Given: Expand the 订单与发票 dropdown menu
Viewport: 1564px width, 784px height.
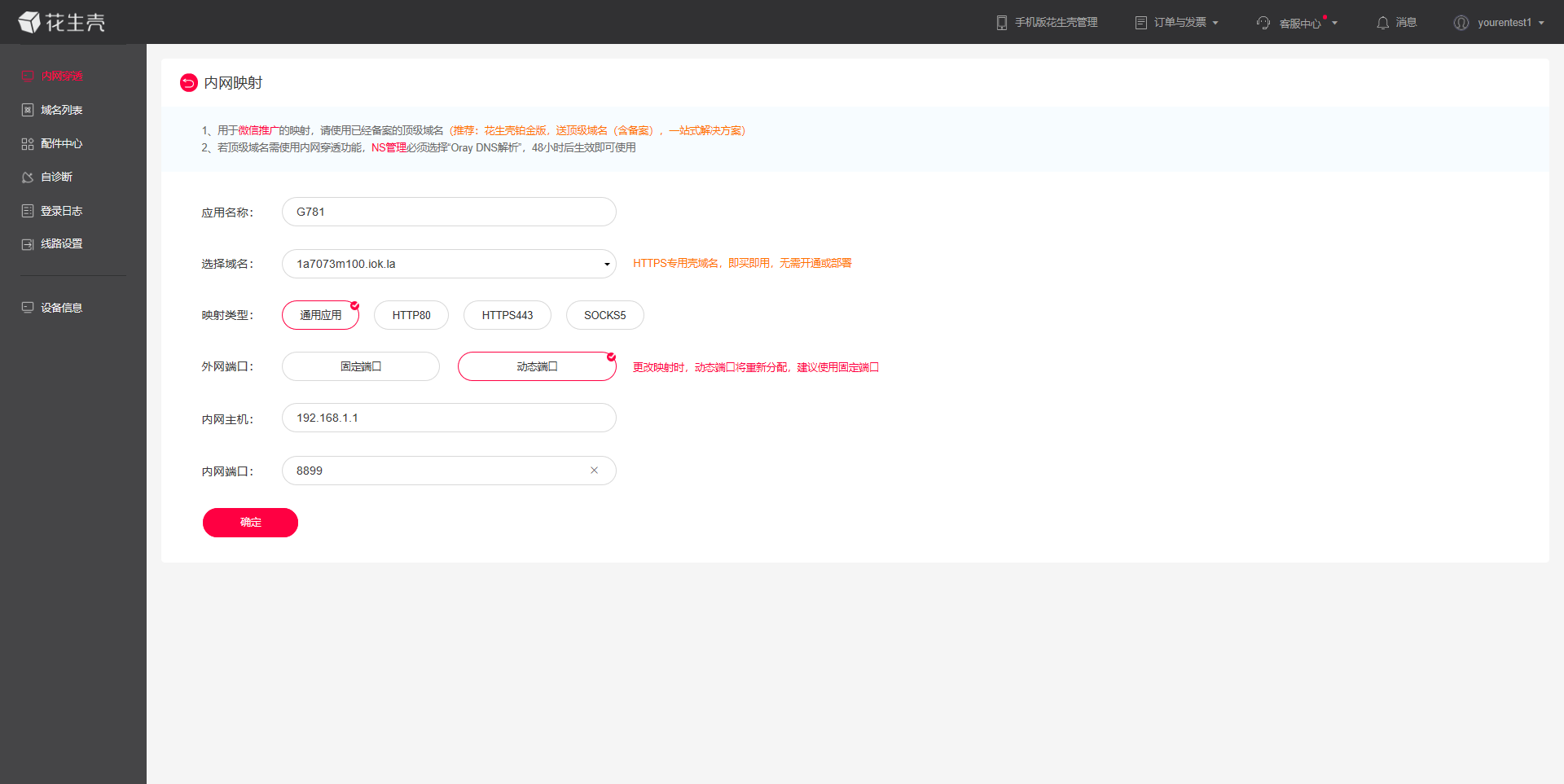Looking at the screenshot, I should (1178, 23).
